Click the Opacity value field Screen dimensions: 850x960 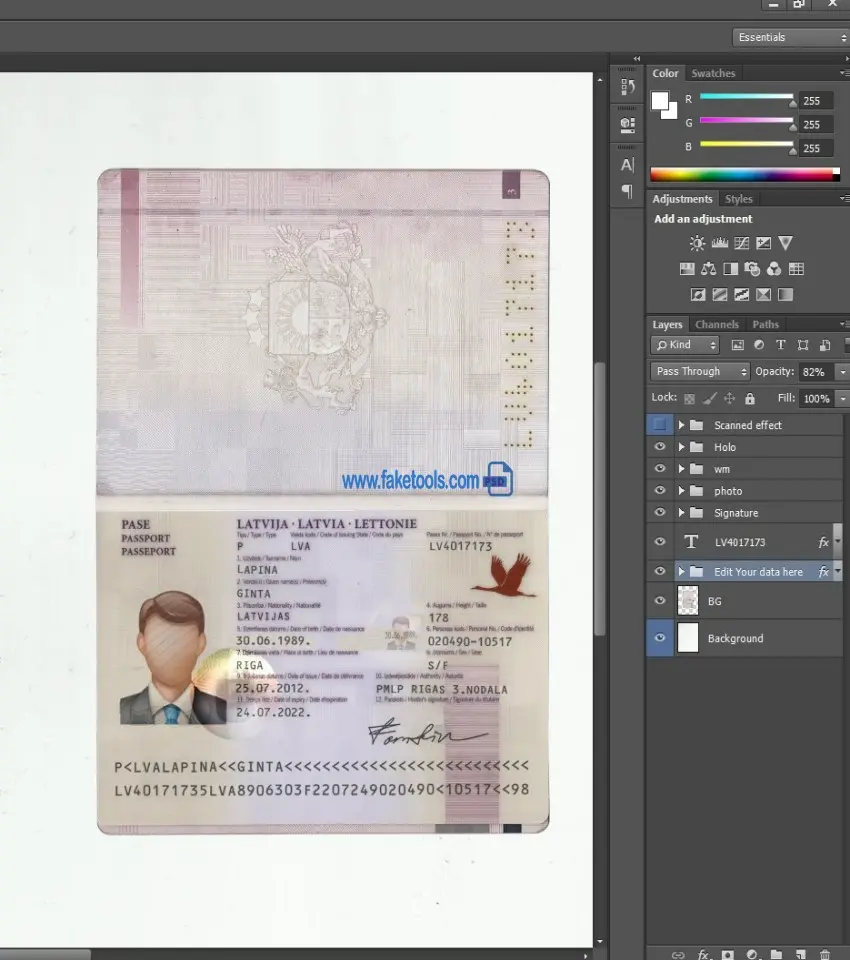pyautogui.click(x=814, y=371)
